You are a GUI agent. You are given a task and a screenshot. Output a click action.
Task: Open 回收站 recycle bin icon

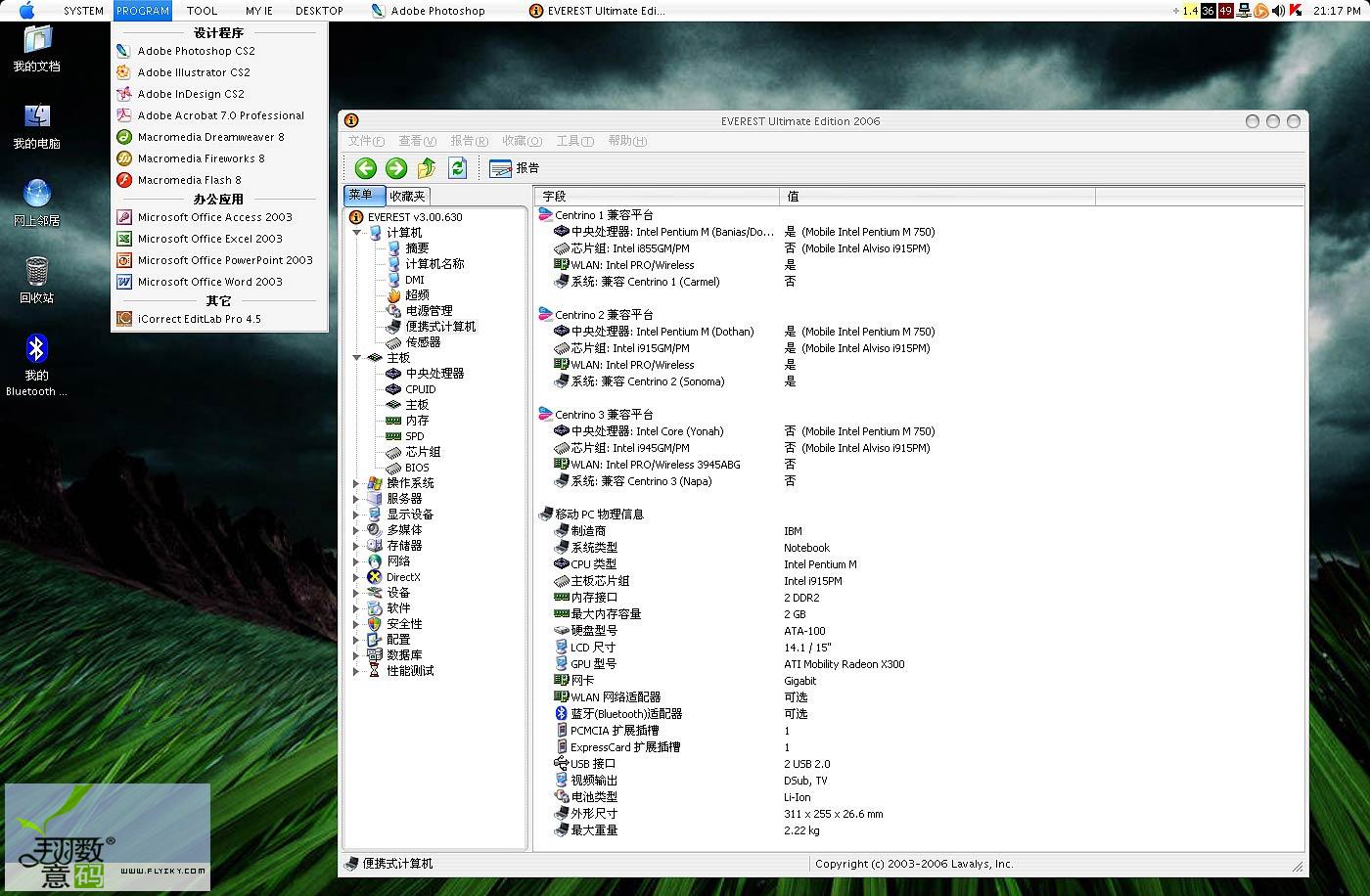click(x=37, y=281)
